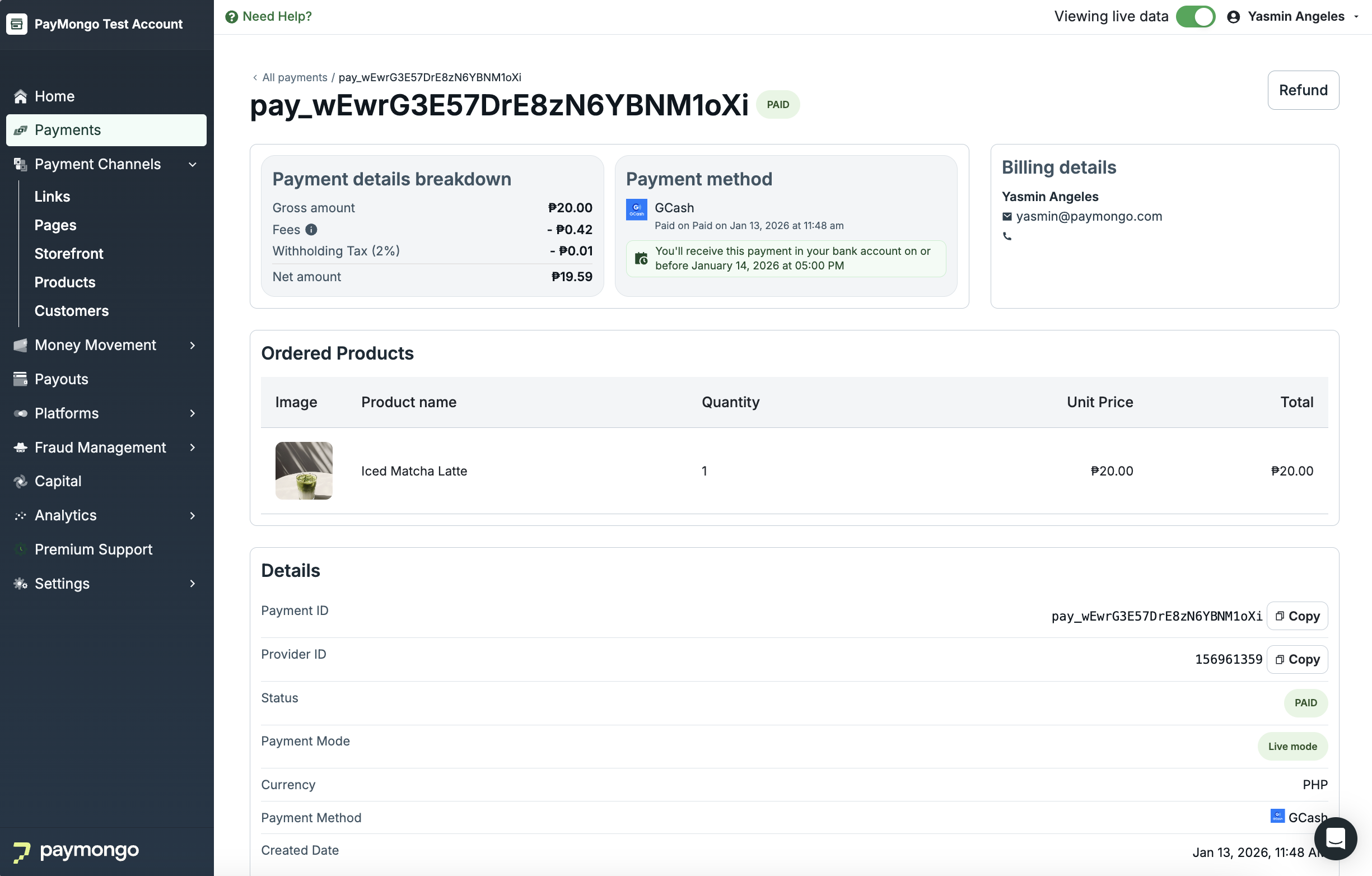1372x876 pixels.
Task: Click the GCash logo under Payment method
Action: click(x=636, y=209)
